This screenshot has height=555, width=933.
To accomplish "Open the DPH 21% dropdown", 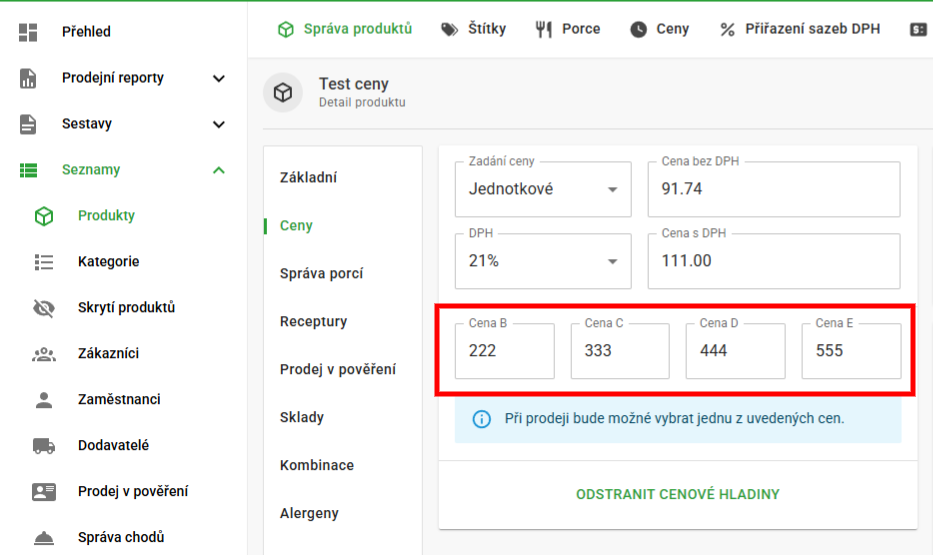I will click(543, 261).
